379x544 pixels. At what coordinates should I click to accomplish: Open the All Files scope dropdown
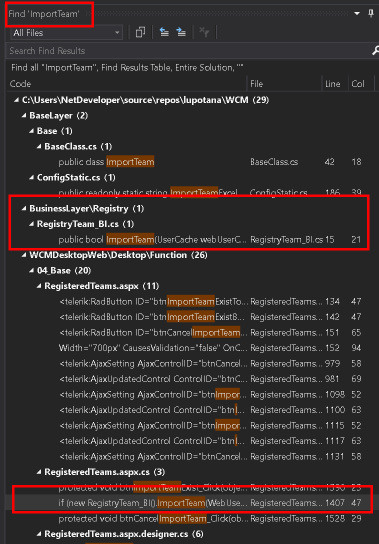coord(66,33)
